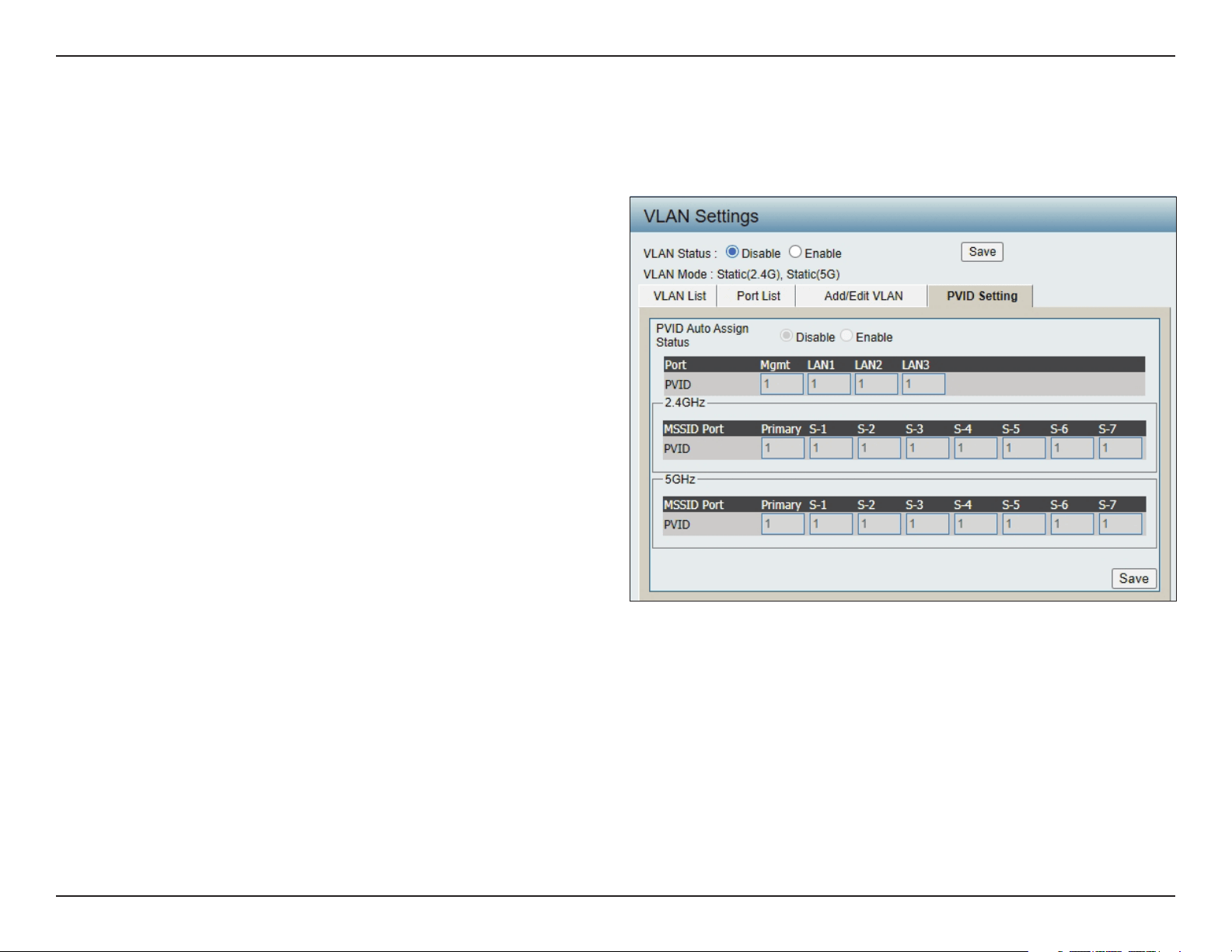
Task: Click the 5GHz Primary PVID field
Action: tap(783, 524)
